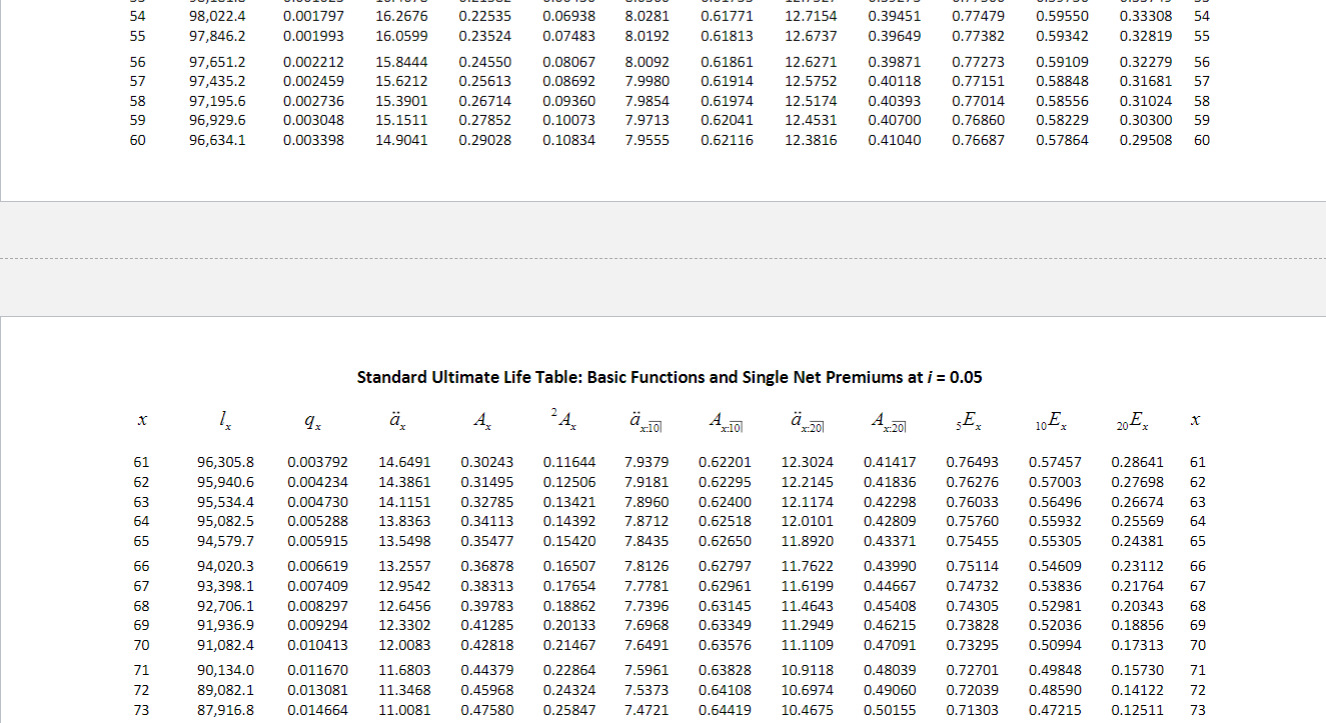Click row label 55 on the left

click(x=141, y=35)
